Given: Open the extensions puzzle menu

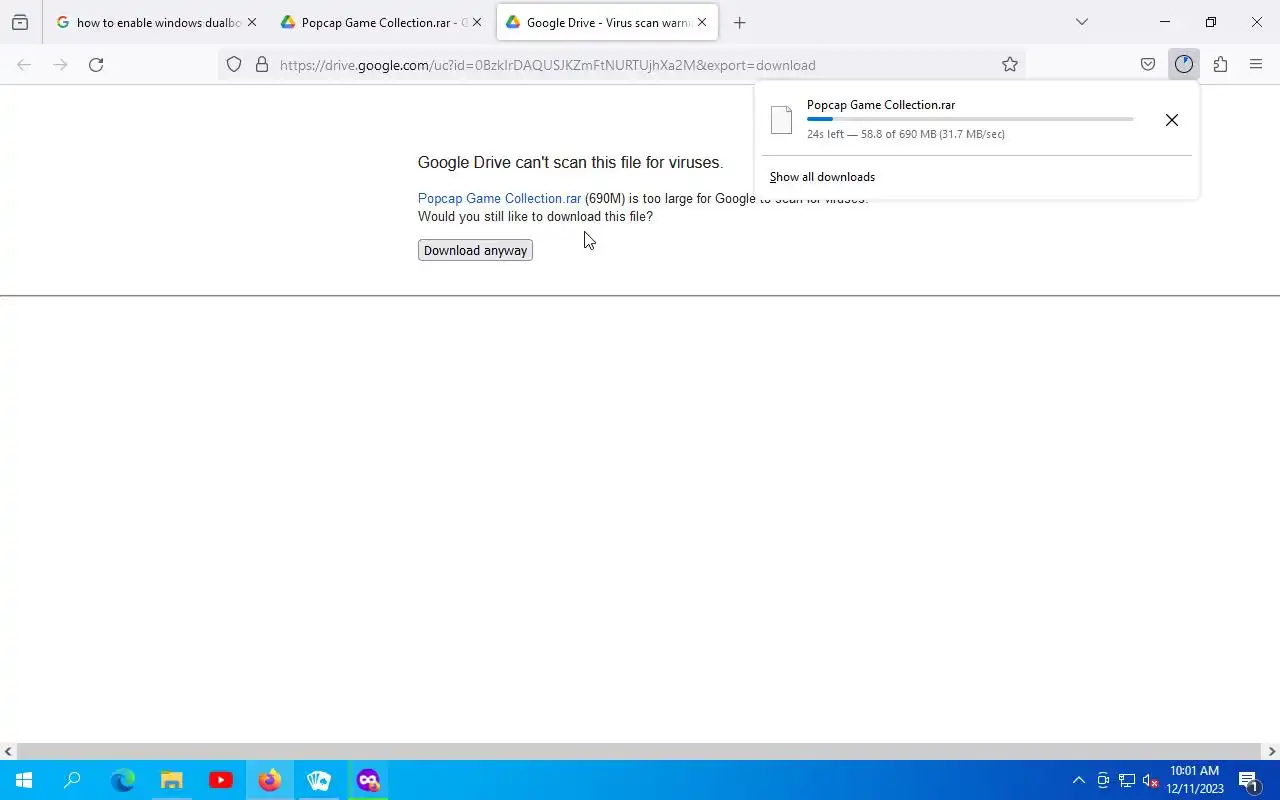Looking at the screenshot, I should [1220, 65].
